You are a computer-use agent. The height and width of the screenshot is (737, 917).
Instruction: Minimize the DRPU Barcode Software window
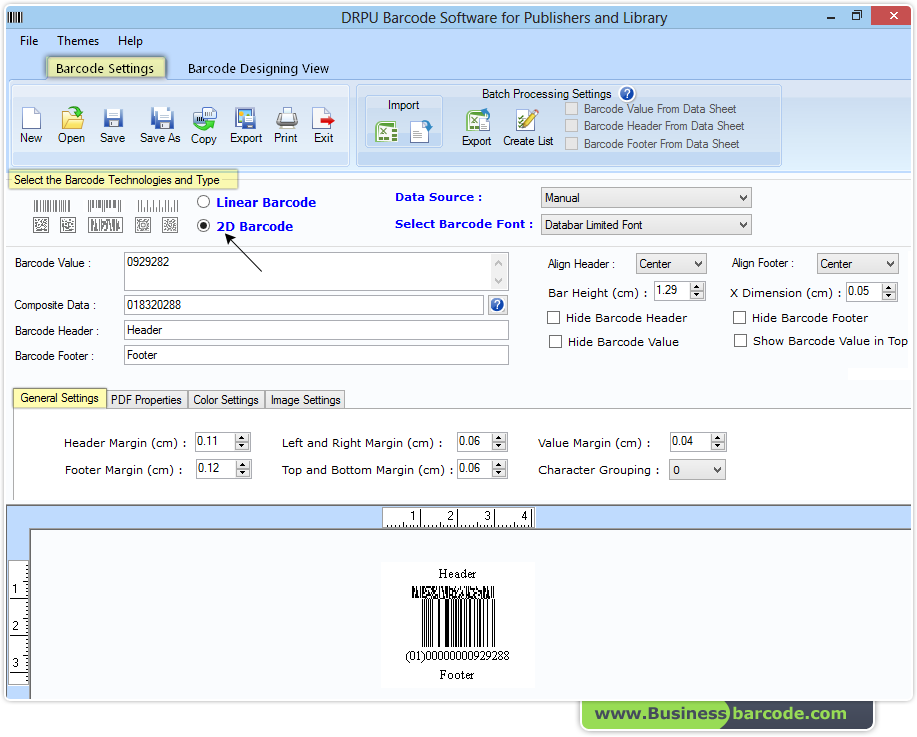point(830,17)
